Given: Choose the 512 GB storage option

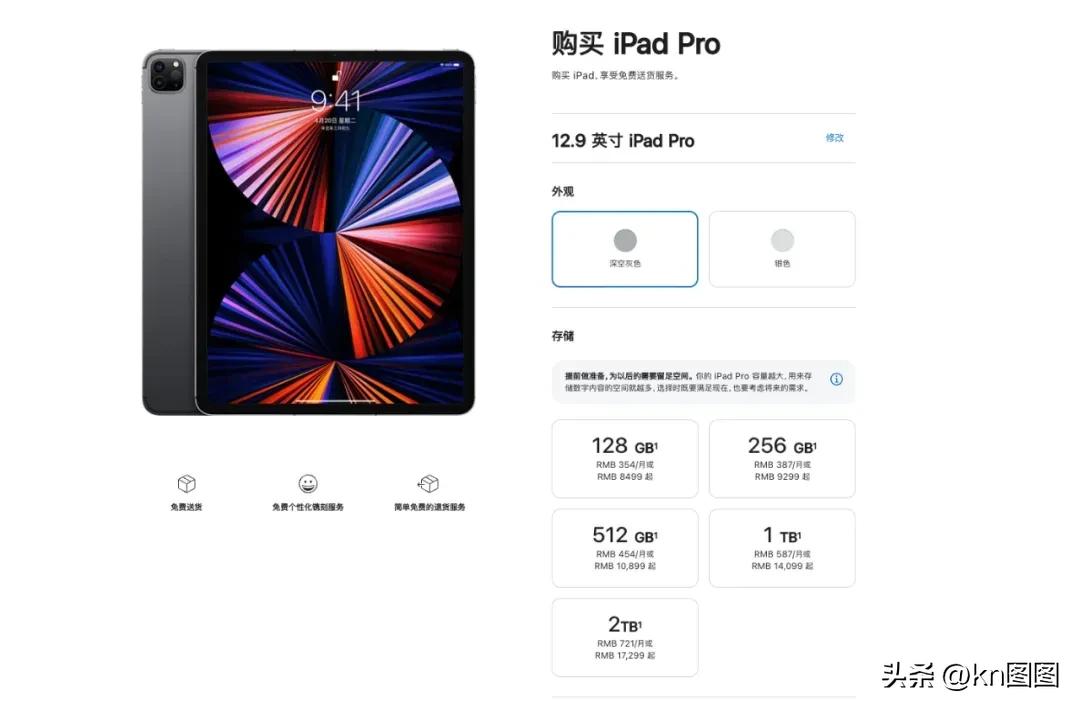Looking at the screenshot, I should (x=625, y=548).
